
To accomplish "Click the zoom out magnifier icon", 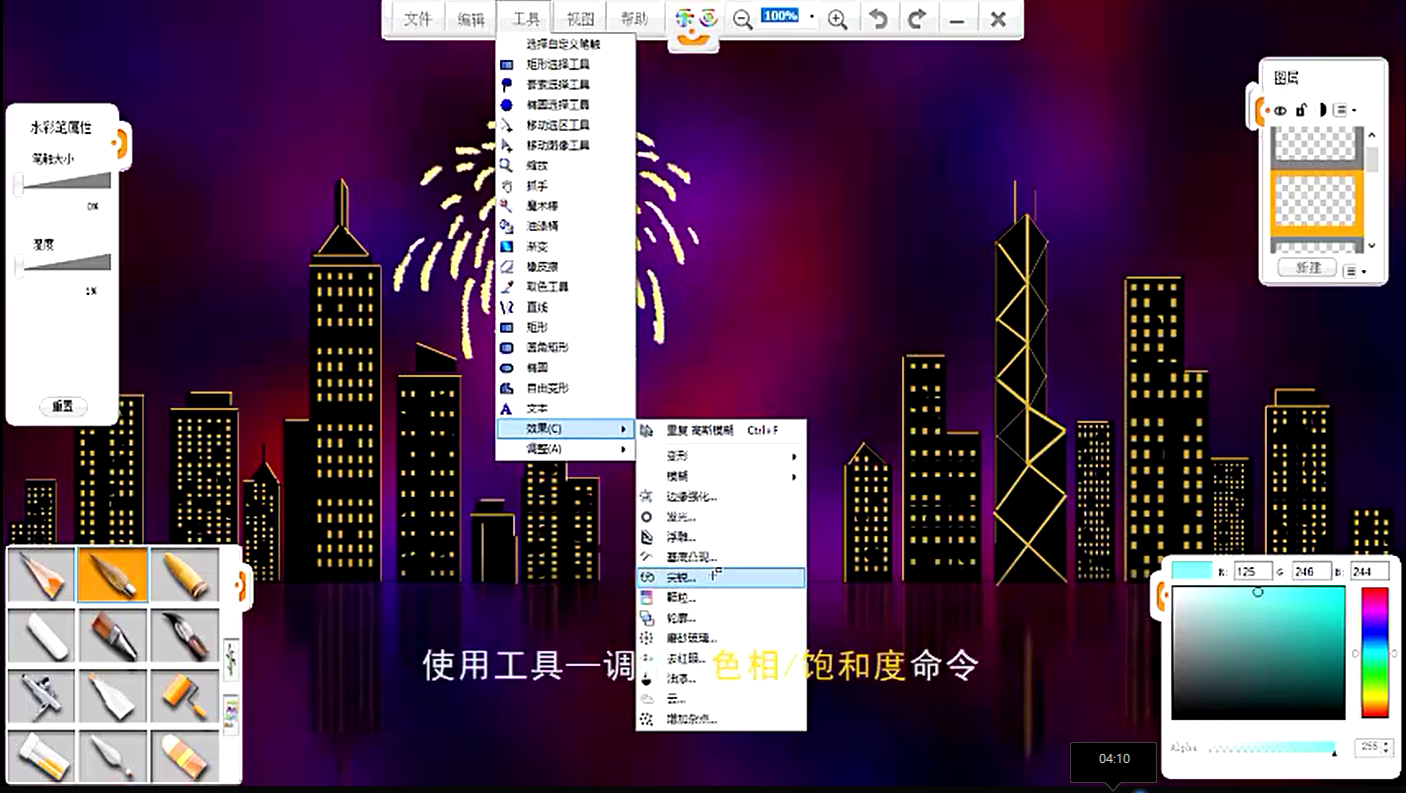I will coord(742,19).
